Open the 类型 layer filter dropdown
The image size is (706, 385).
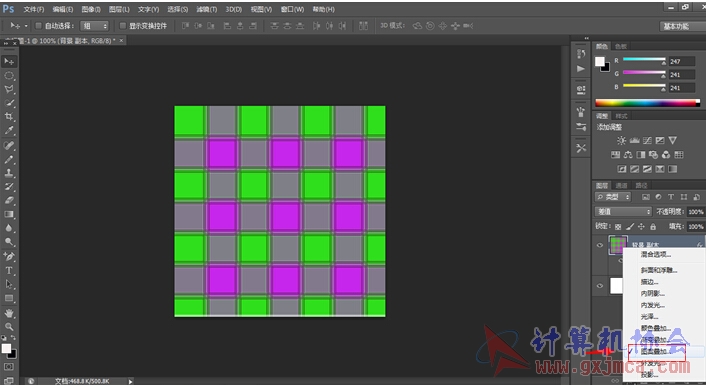(613, 197)
